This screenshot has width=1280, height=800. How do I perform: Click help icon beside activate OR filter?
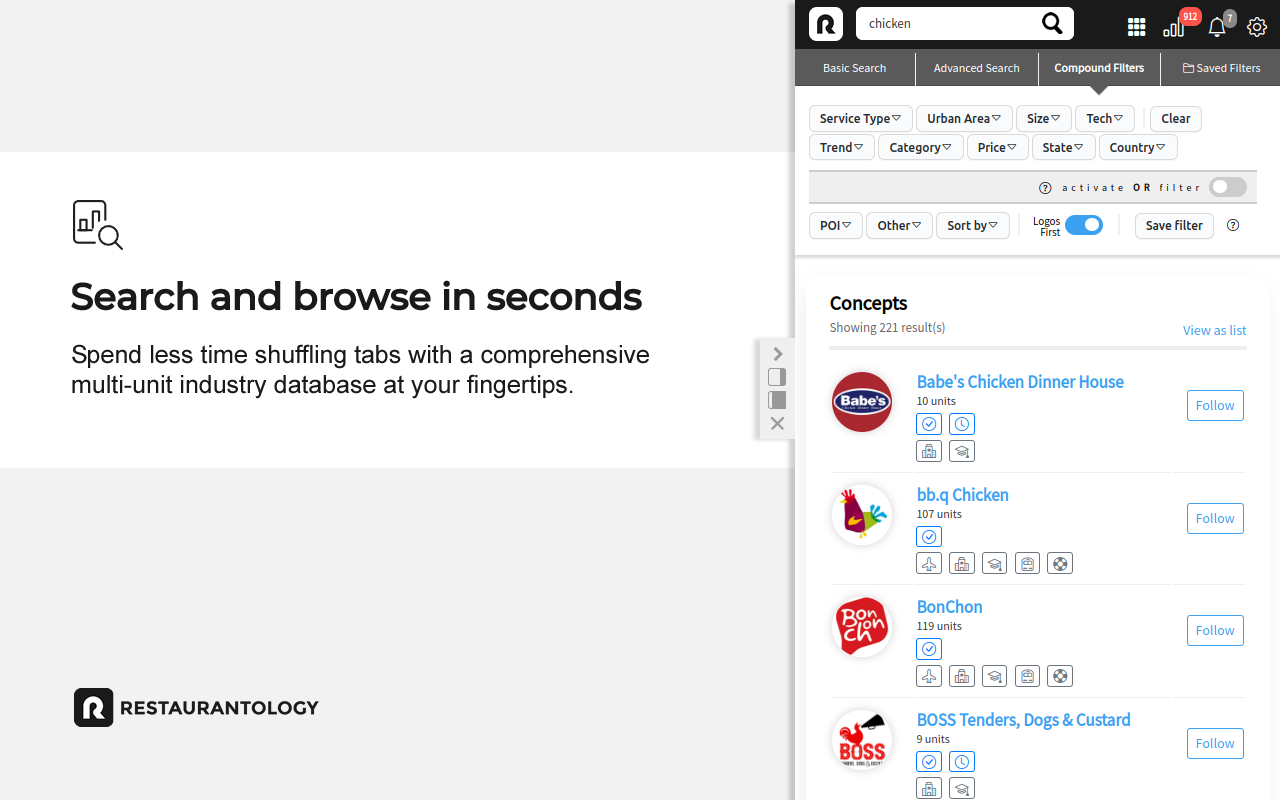point(1046,188)
